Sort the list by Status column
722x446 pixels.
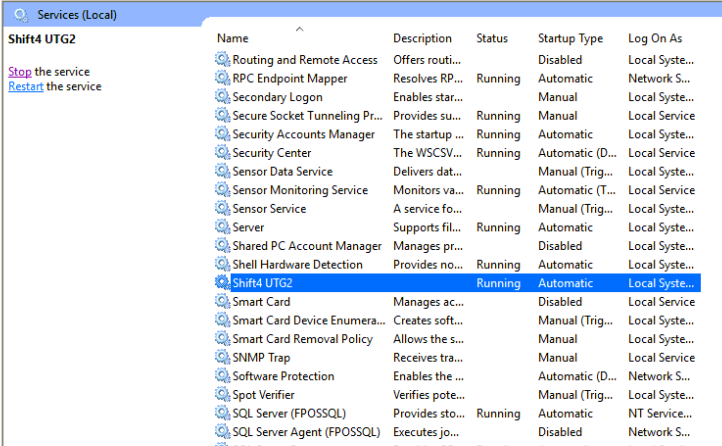[492, 39]
